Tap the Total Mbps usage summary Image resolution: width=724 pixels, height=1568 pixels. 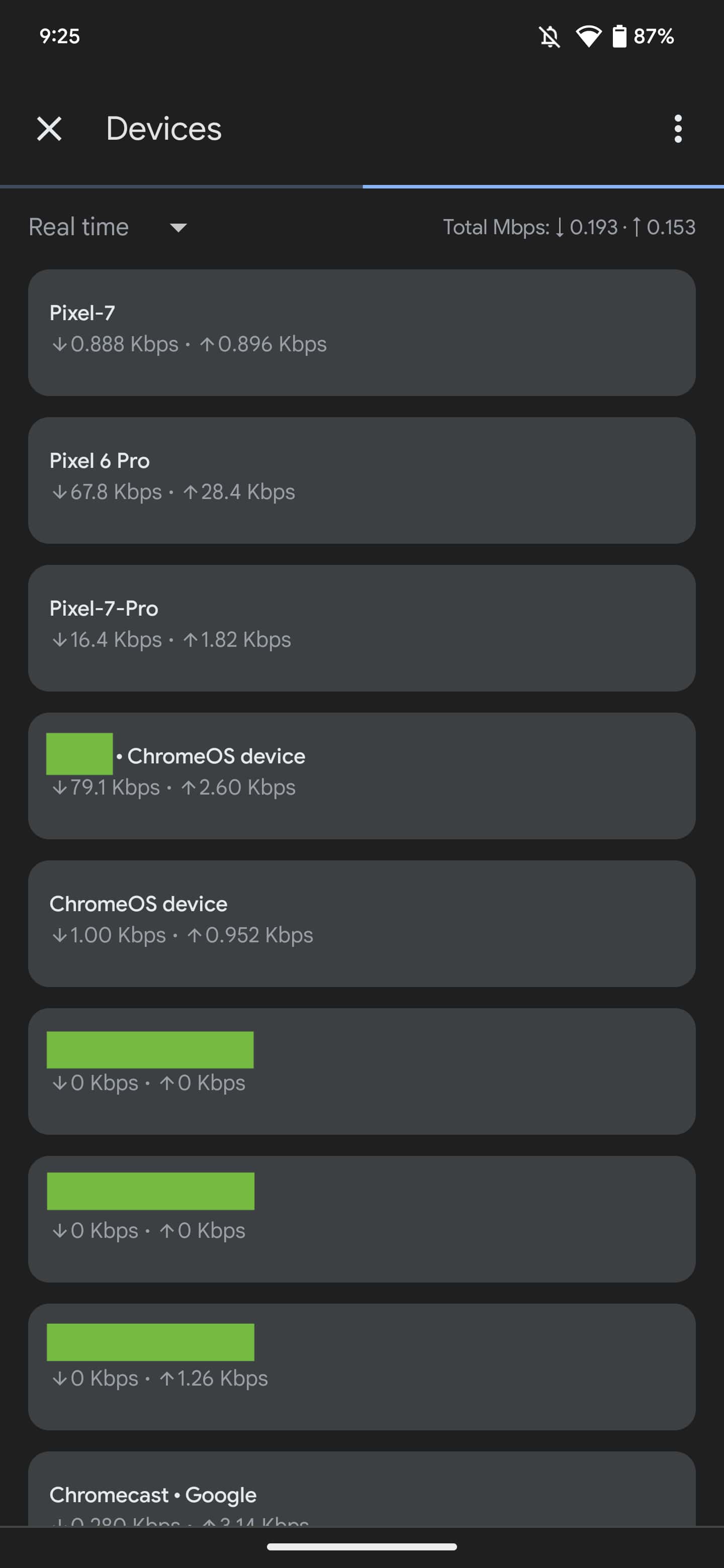[x=569, y=227]
